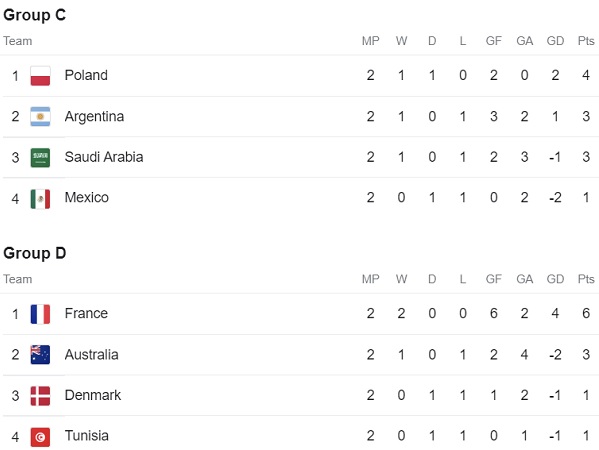Viewport: 599px width, 450px height.
Task: Click the Tunisia flag icon
Action: [40, 437]
